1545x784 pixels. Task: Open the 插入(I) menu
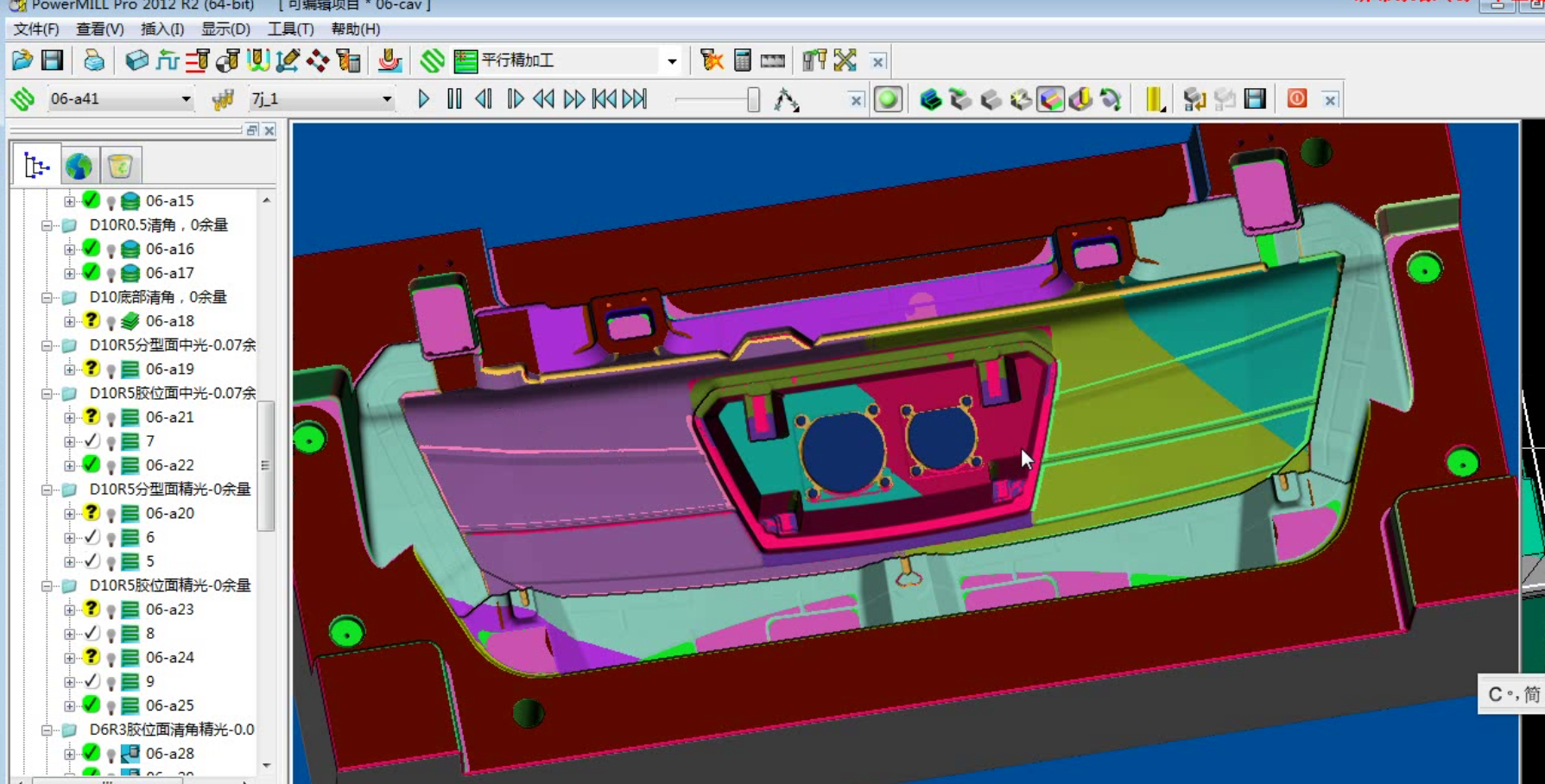click(x=162, y=29)
